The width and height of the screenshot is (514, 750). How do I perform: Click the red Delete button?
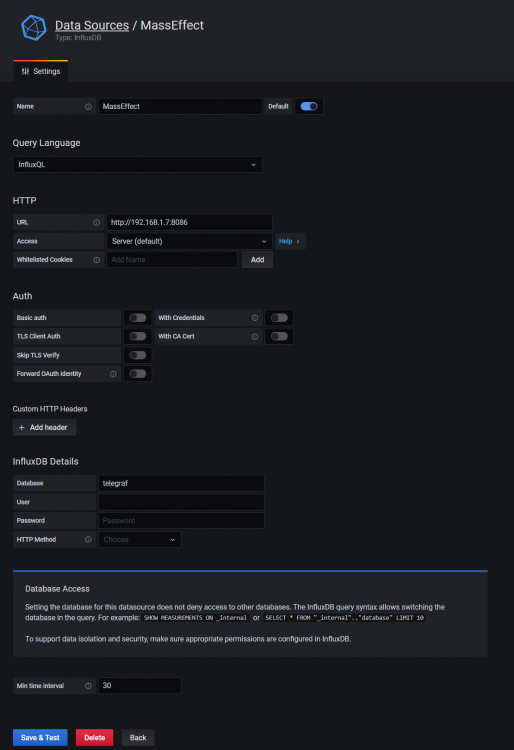95,738
